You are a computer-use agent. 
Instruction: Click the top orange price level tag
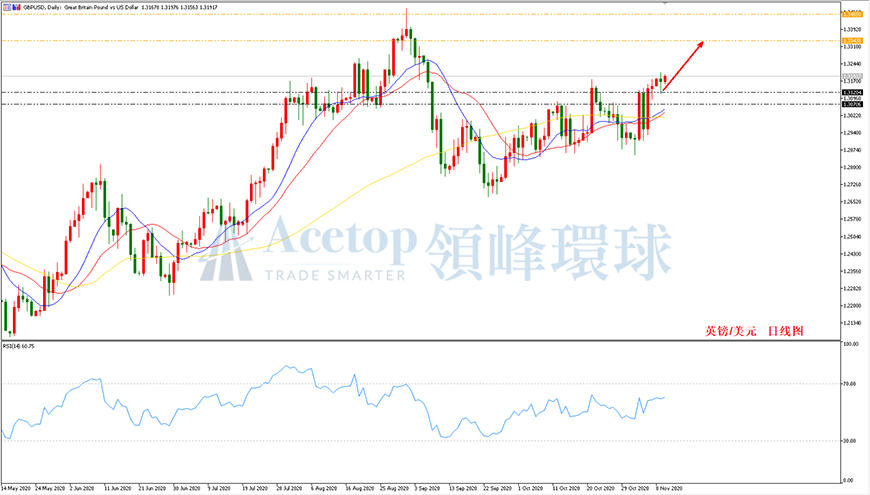coord(852,14)
